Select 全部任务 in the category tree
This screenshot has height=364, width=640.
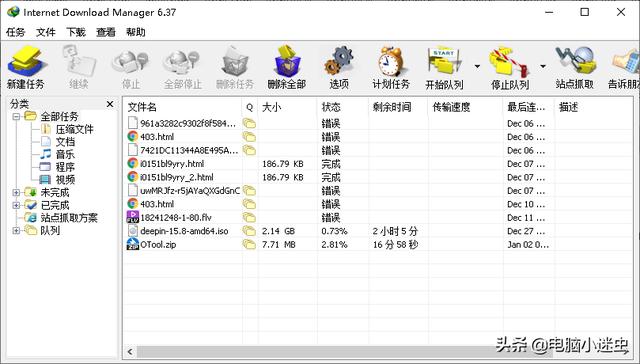tap(59, 117)
